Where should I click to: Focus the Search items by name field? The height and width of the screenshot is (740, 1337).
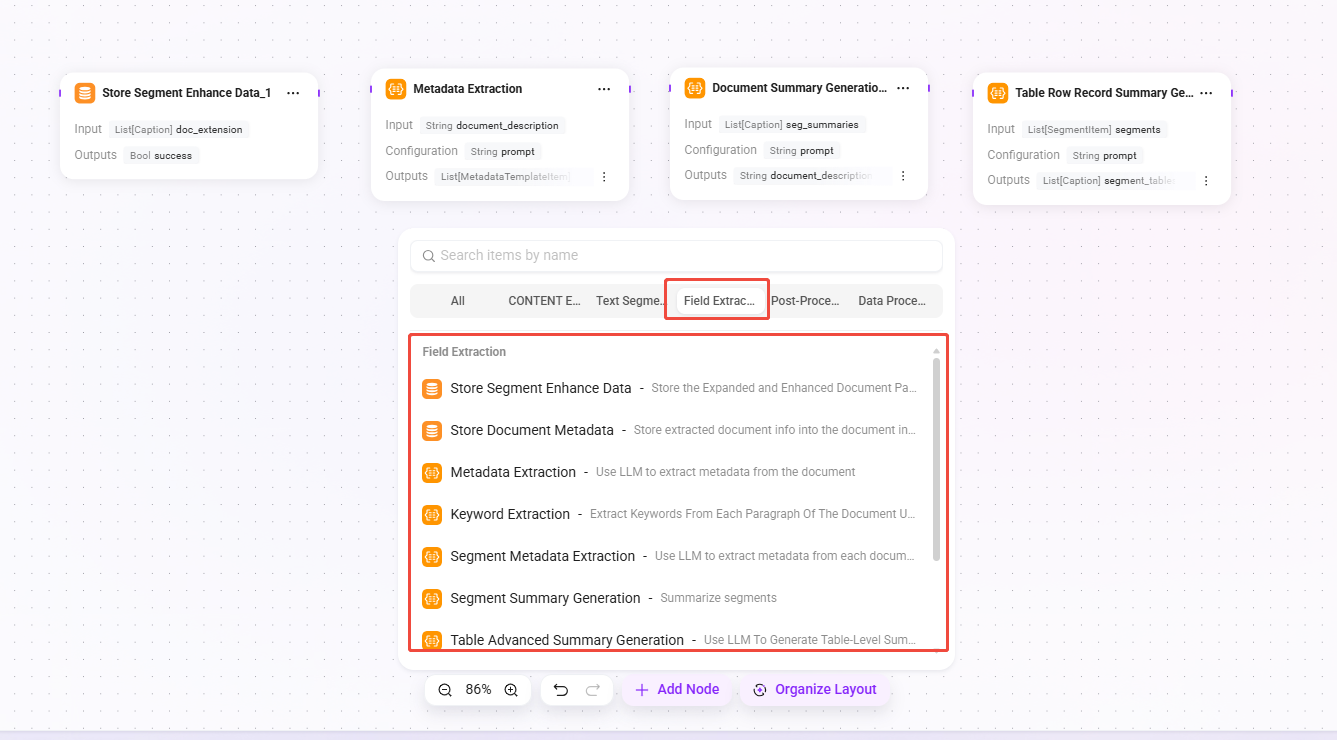coord(676,256)
